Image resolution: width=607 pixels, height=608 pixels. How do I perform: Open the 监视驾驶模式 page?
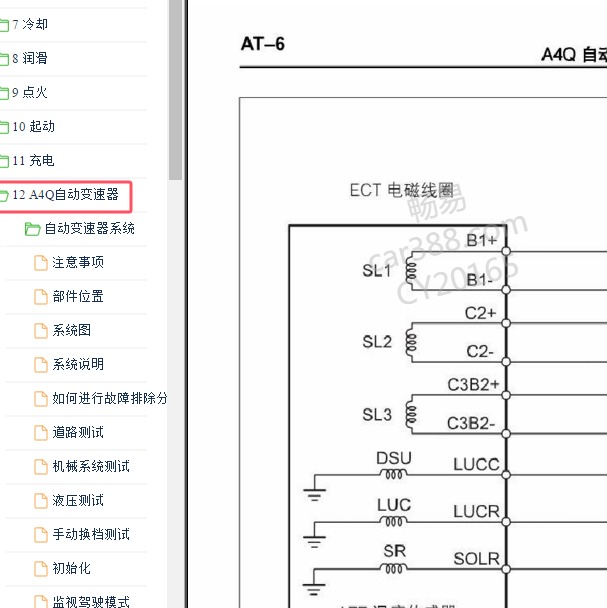coord(91,601)
